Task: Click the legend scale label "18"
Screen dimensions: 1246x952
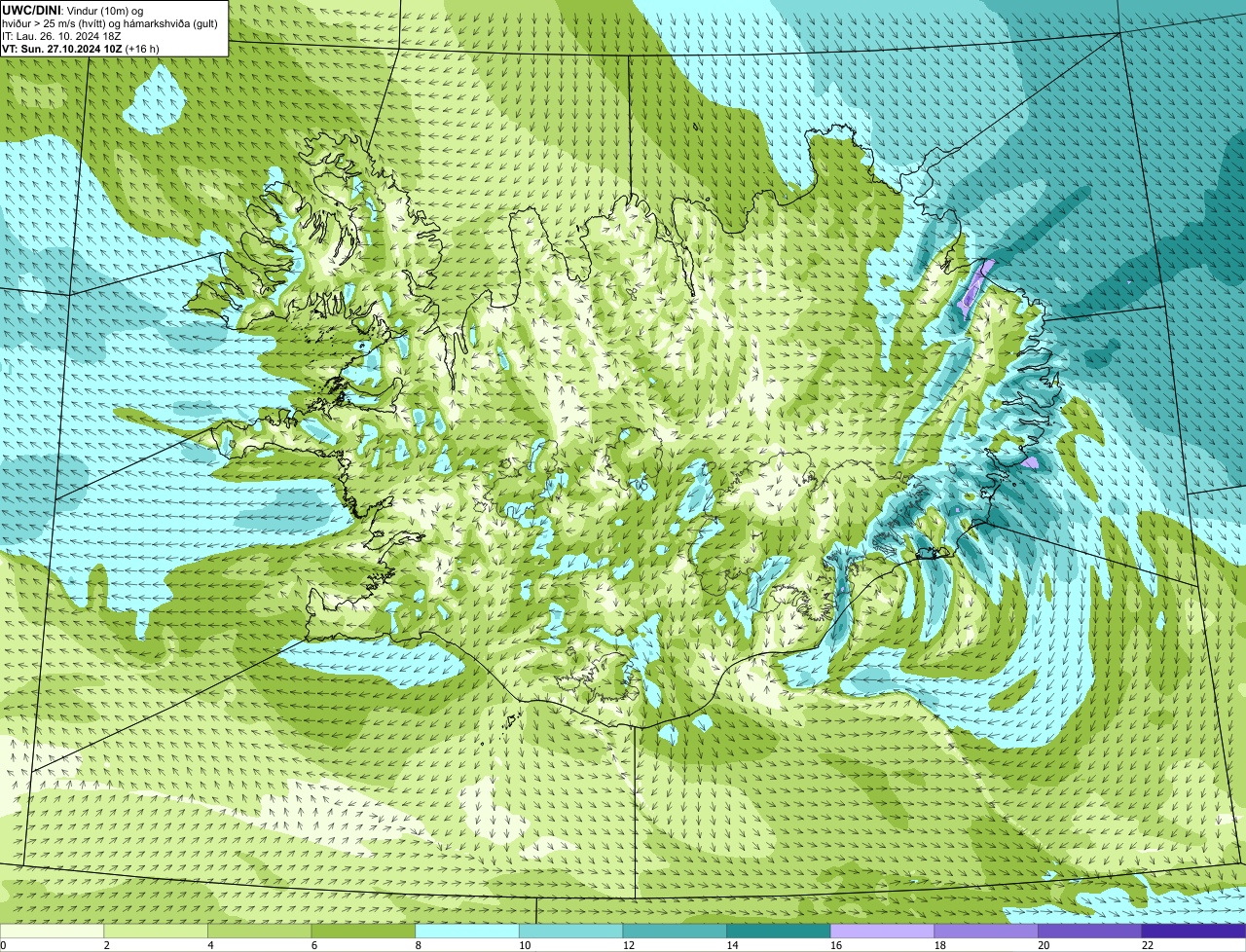Action: click(x=940, y=945)
